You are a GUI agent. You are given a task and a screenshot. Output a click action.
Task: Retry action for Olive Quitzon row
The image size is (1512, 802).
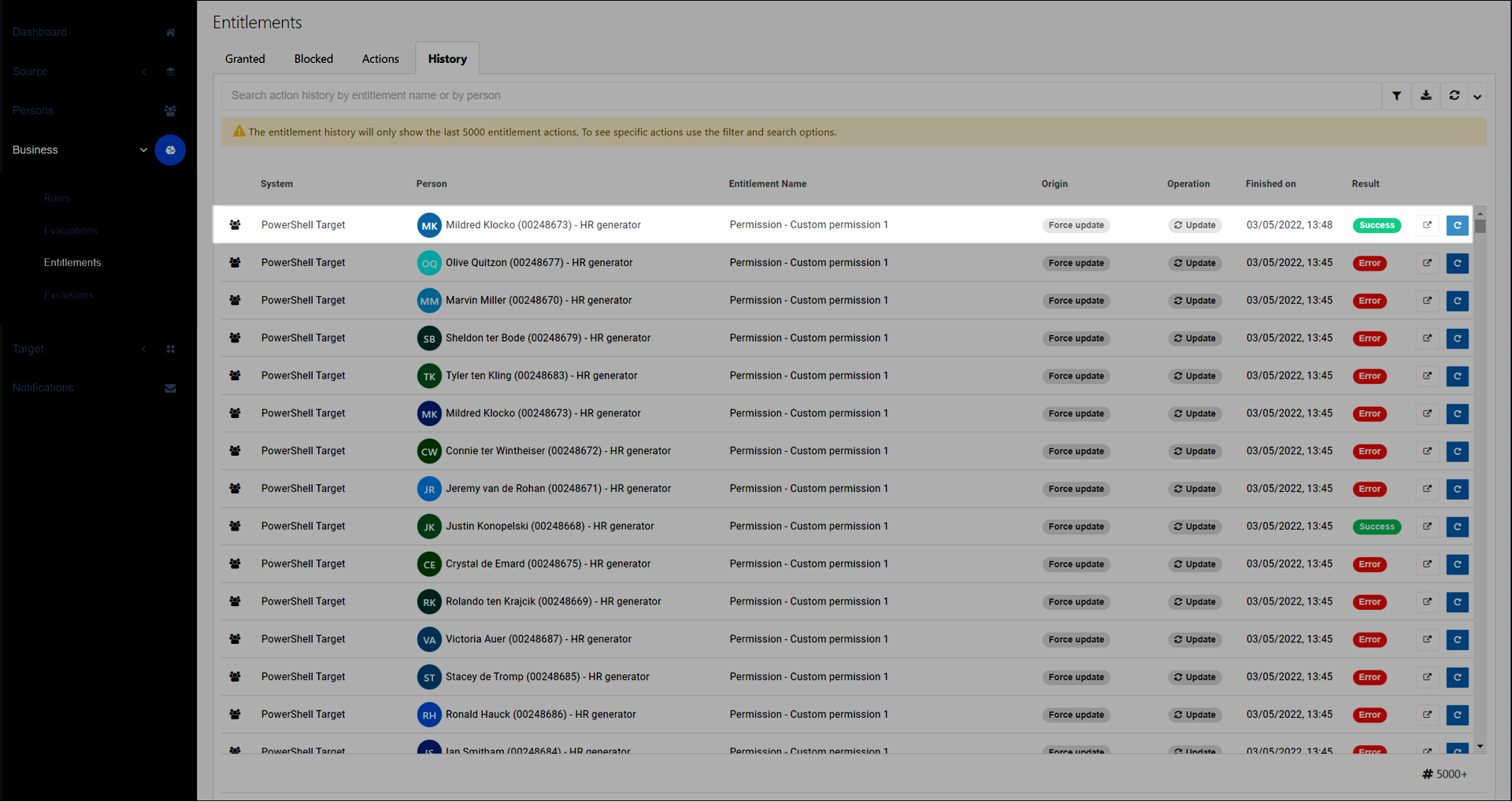pos(1458,263)
